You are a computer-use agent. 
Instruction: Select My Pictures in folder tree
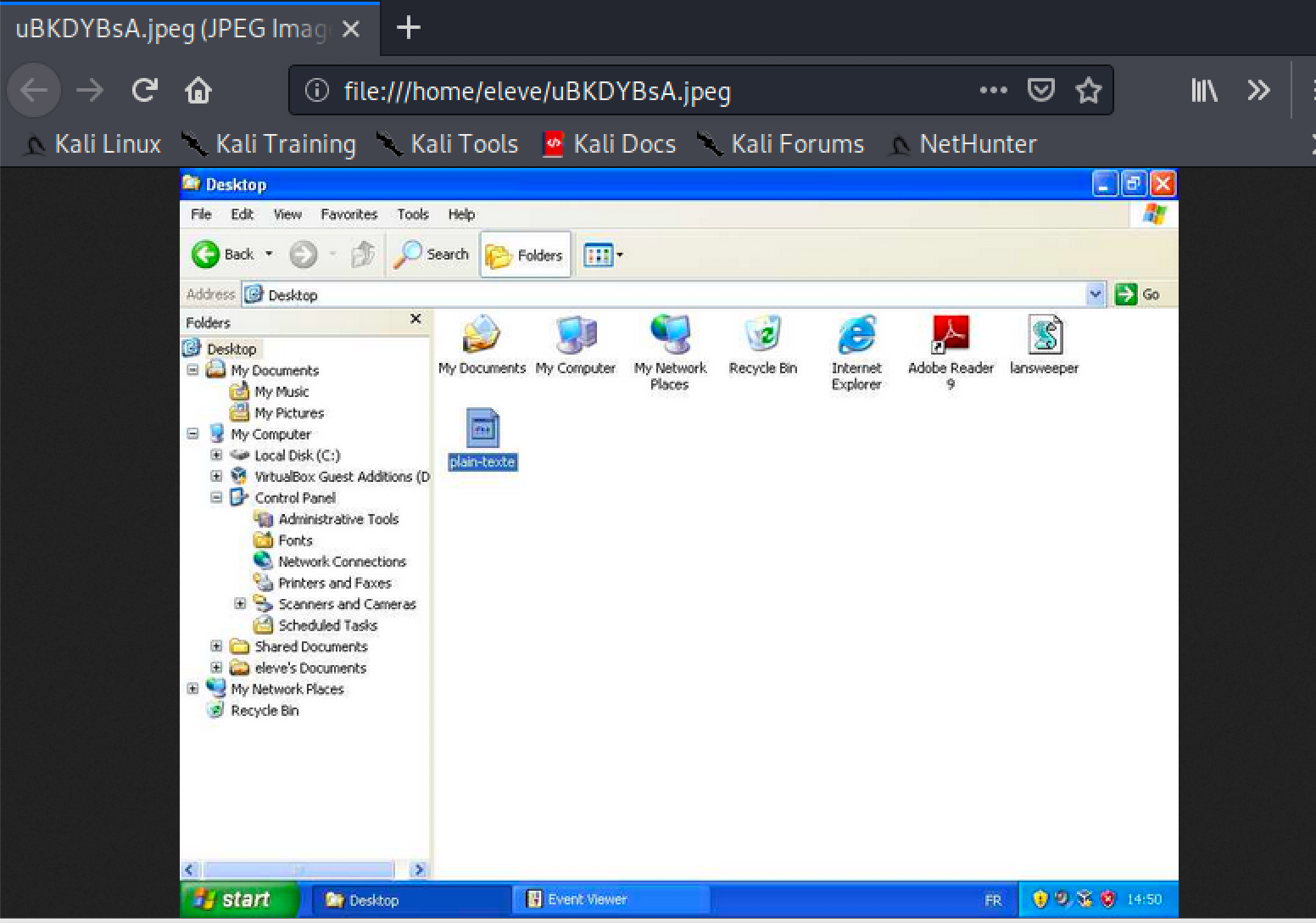289,412
